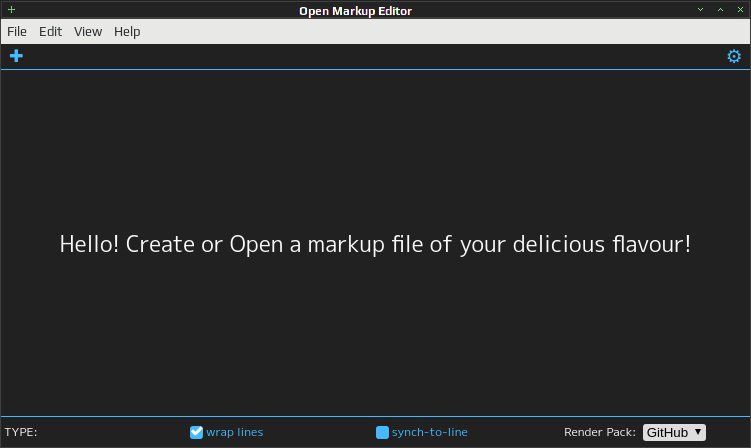Close the Open Markup Editor window

pyautogui.click(x=740, y=10)
